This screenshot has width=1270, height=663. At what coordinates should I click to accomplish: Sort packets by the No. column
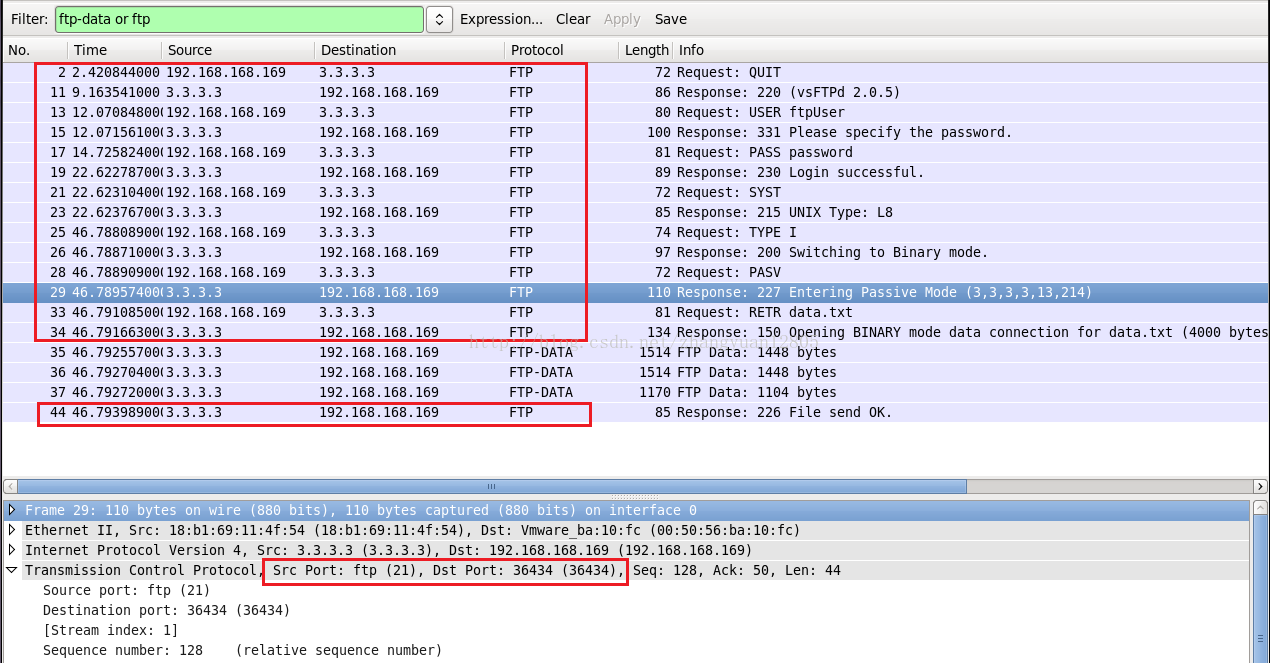(35, 50)
